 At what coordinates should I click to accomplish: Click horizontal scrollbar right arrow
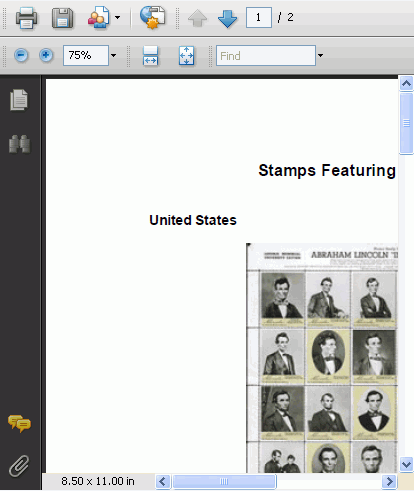(389, 481)
